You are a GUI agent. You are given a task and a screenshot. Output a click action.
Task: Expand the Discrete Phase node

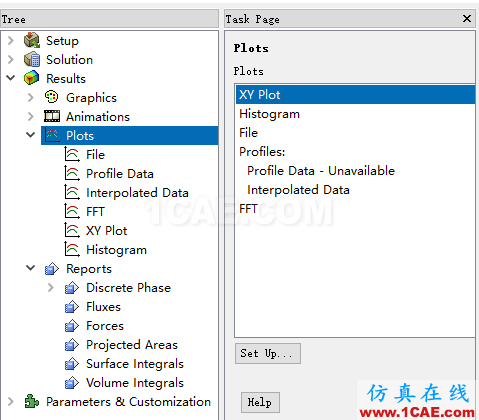click(50, 287)
